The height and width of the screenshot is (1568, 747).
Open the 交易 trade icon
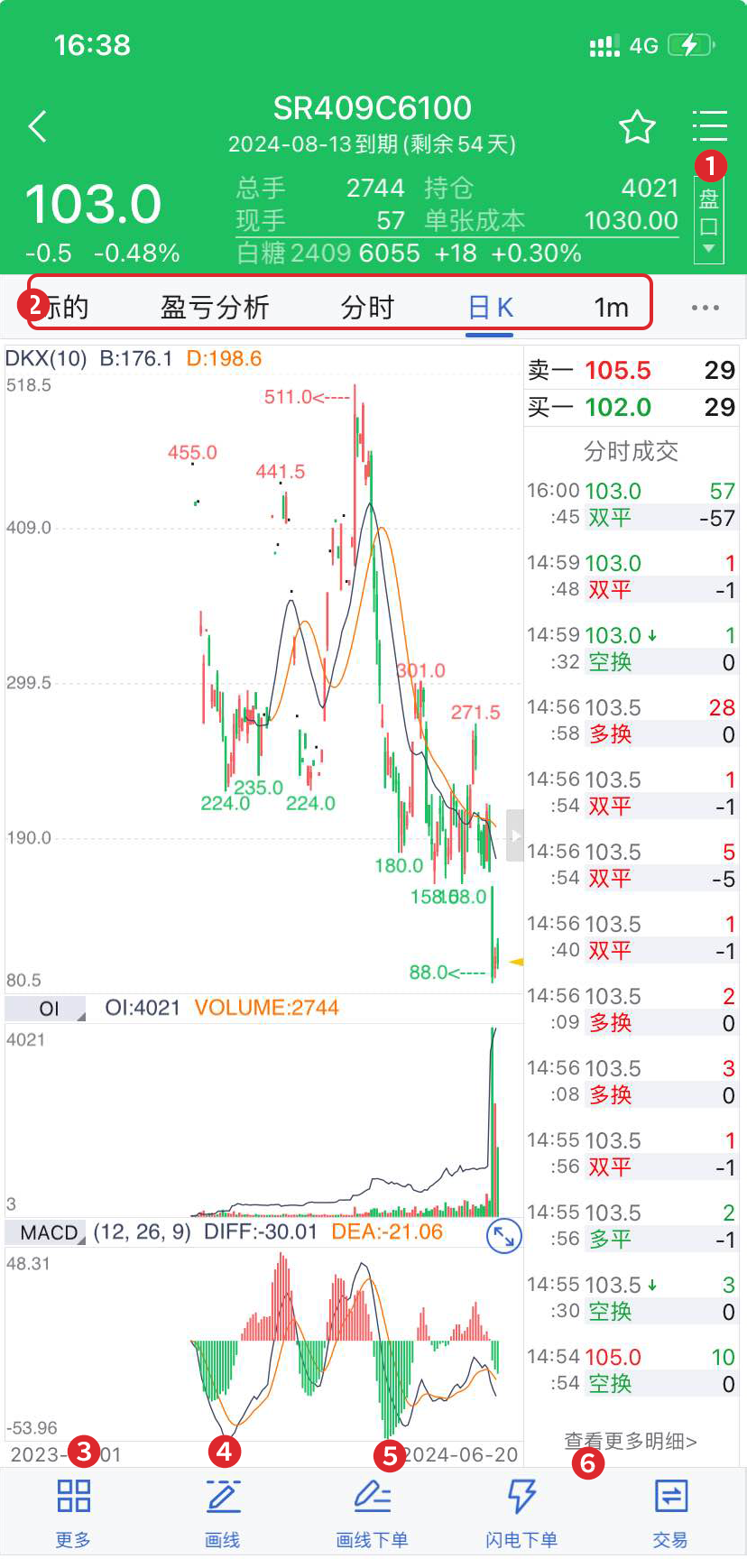(670, 1512)
